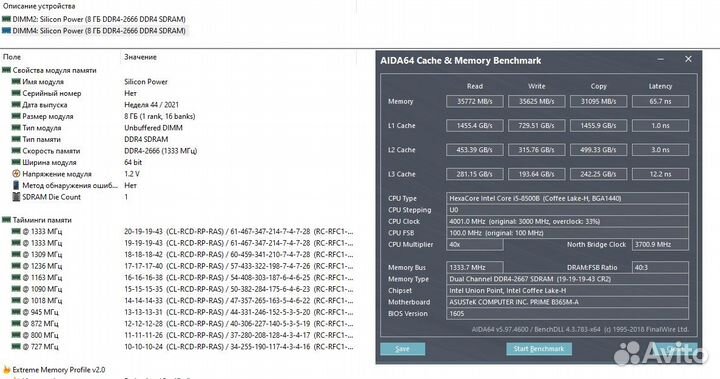Click the icon of the 945 МГц row
This screenshot has height=379, width=720.
click(16, 312)
